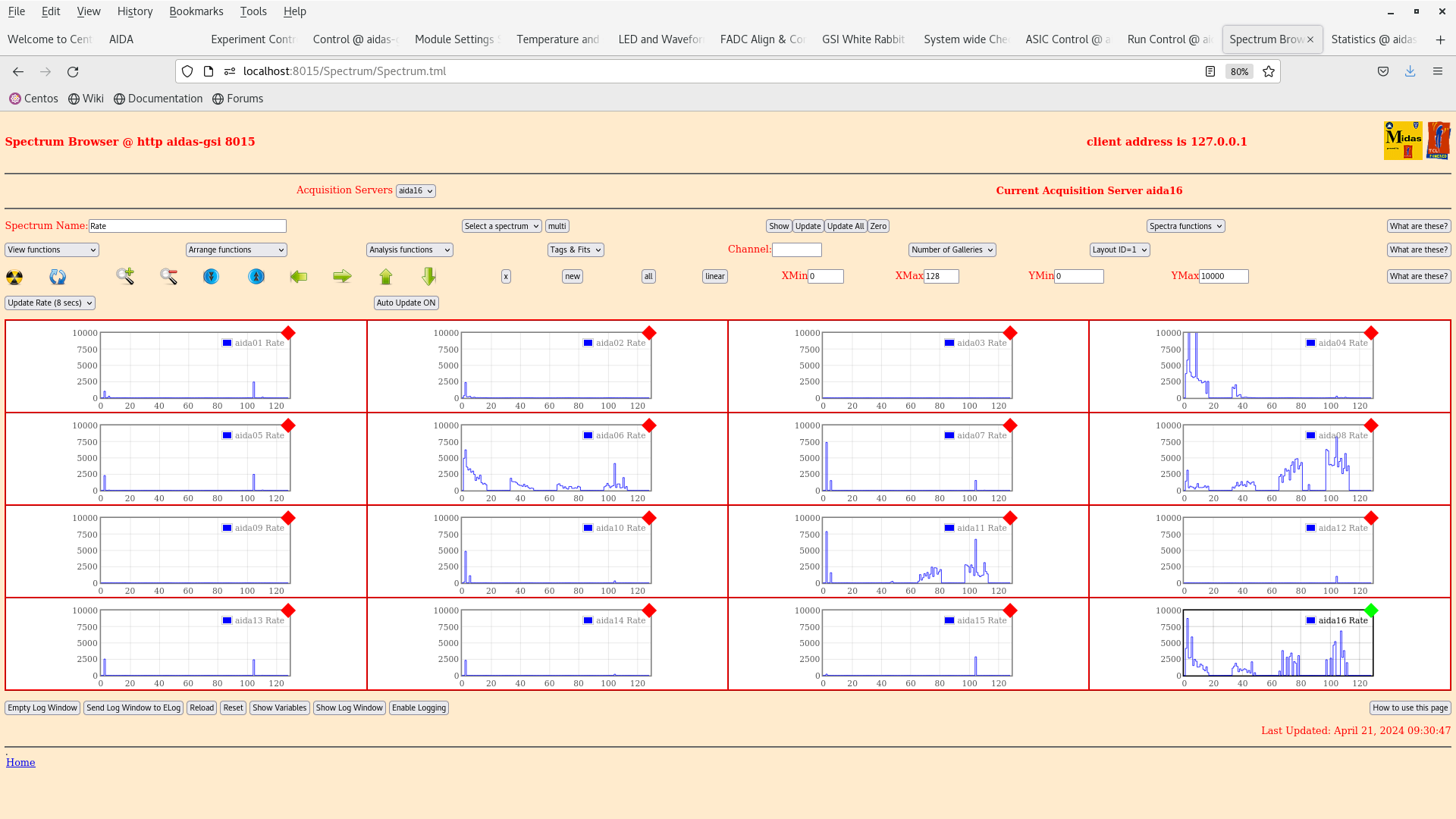Click the green up arrow icon

(x=386, y=277)
